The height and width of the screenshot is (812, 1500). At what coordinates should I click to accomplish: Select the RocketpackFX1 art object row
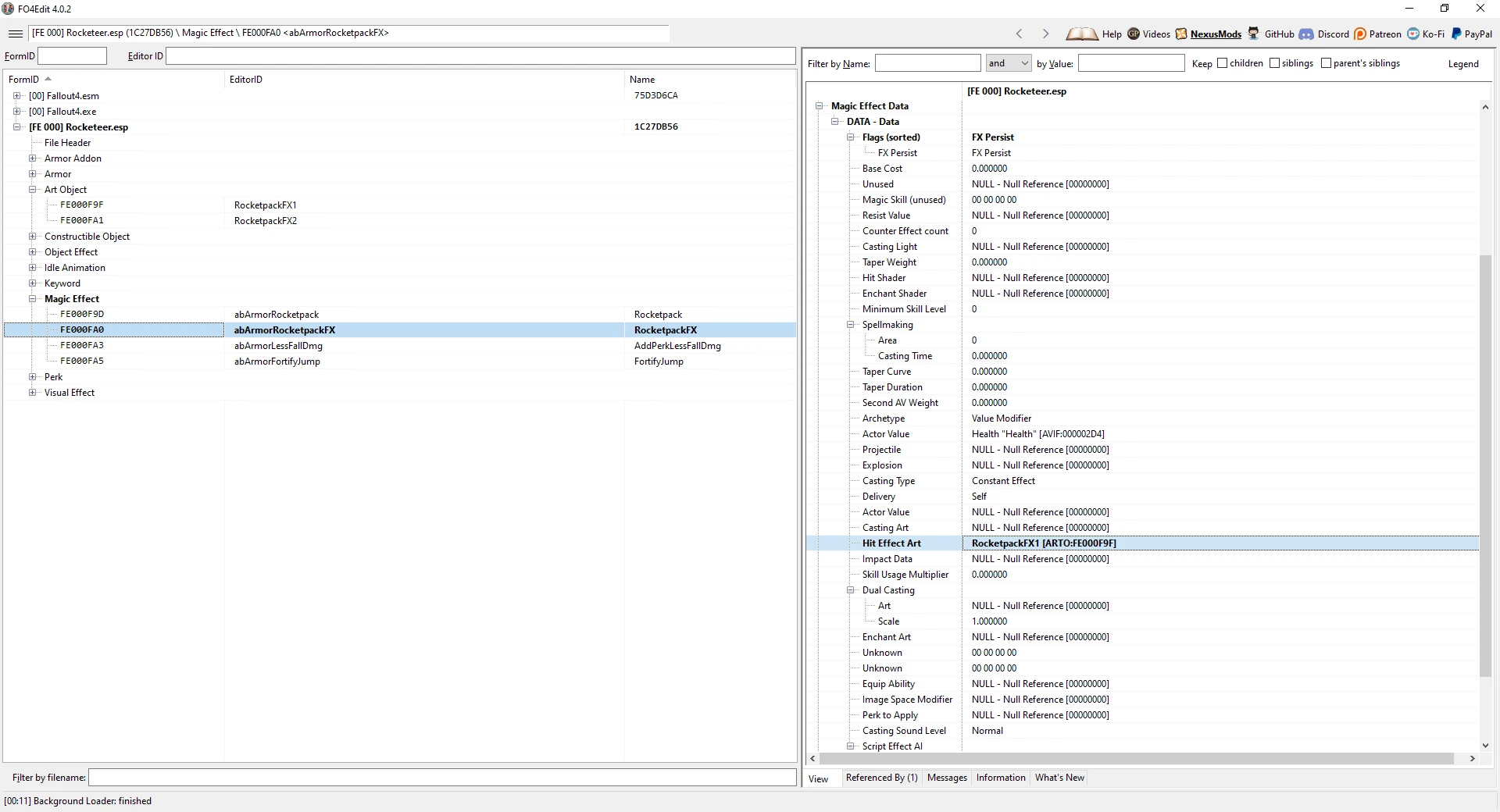pos(400,205)
